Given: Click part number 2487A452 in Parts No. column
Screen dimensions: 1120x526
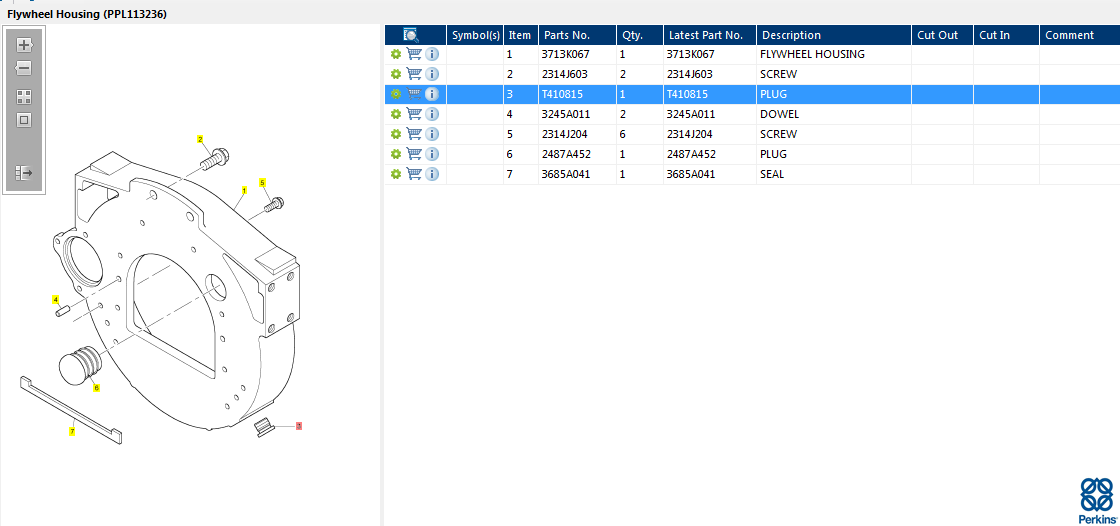Looking at the screenshot, I should (566, 154).
